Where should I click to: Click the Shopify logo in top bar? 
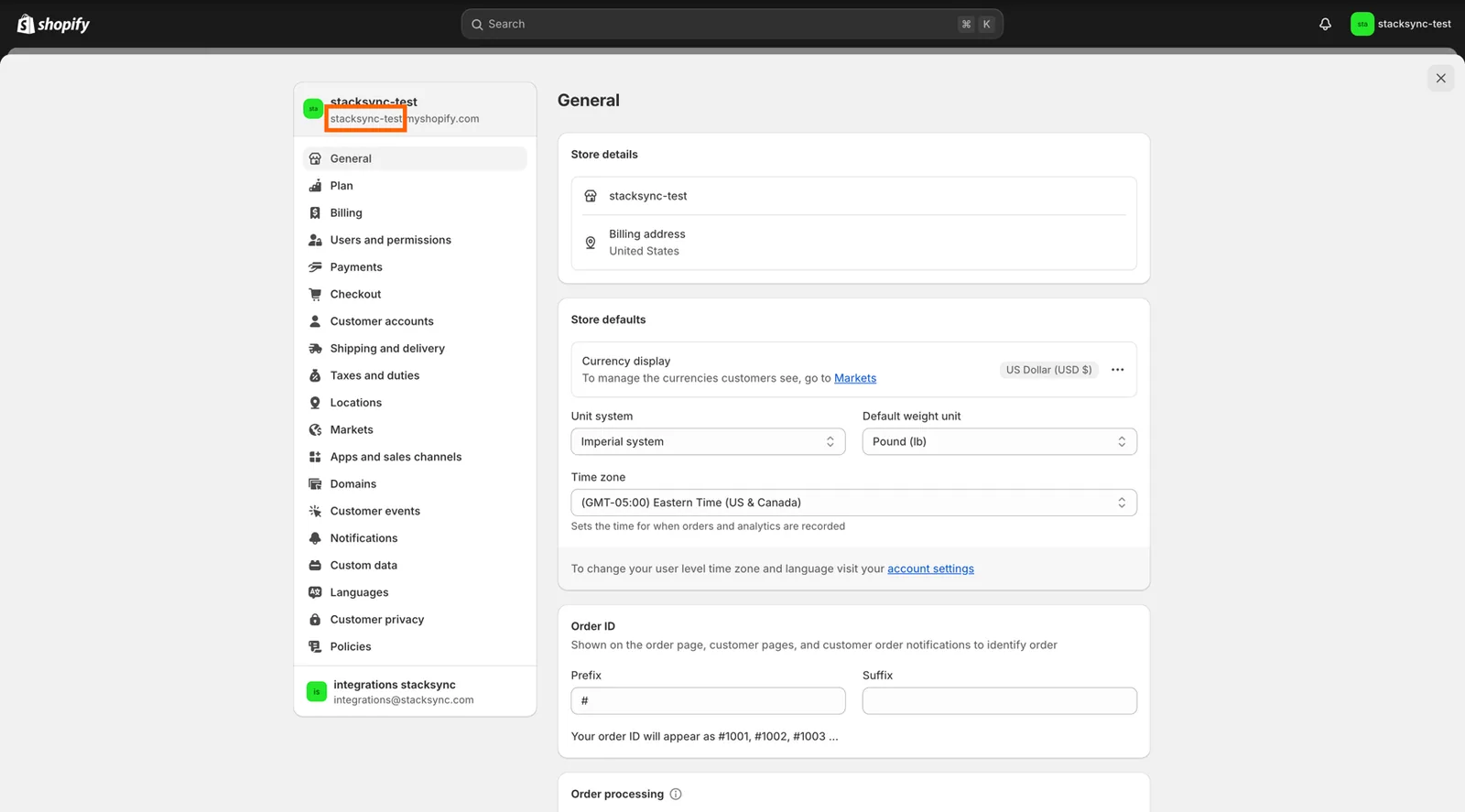[53, 24]
